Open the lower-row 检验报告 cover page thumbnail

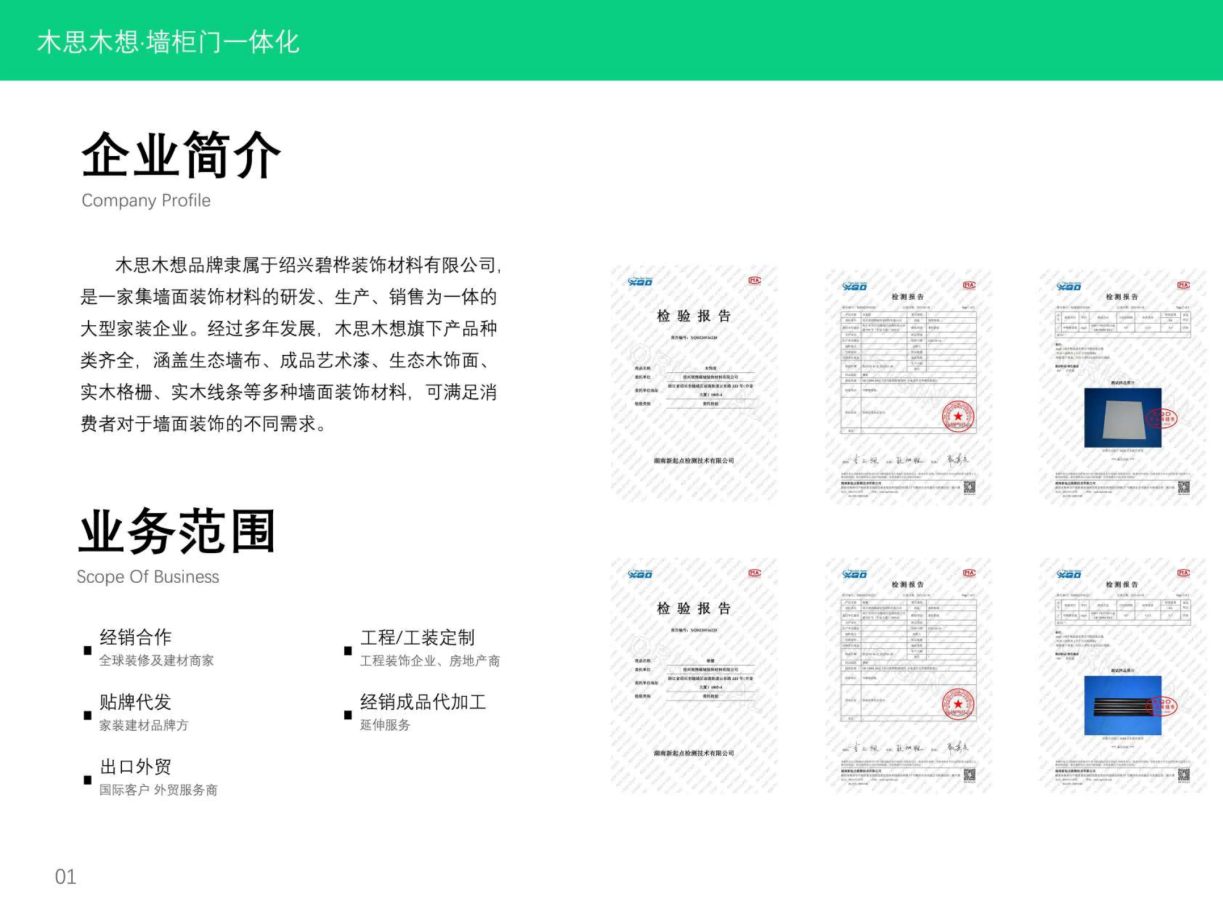point(694,677)
